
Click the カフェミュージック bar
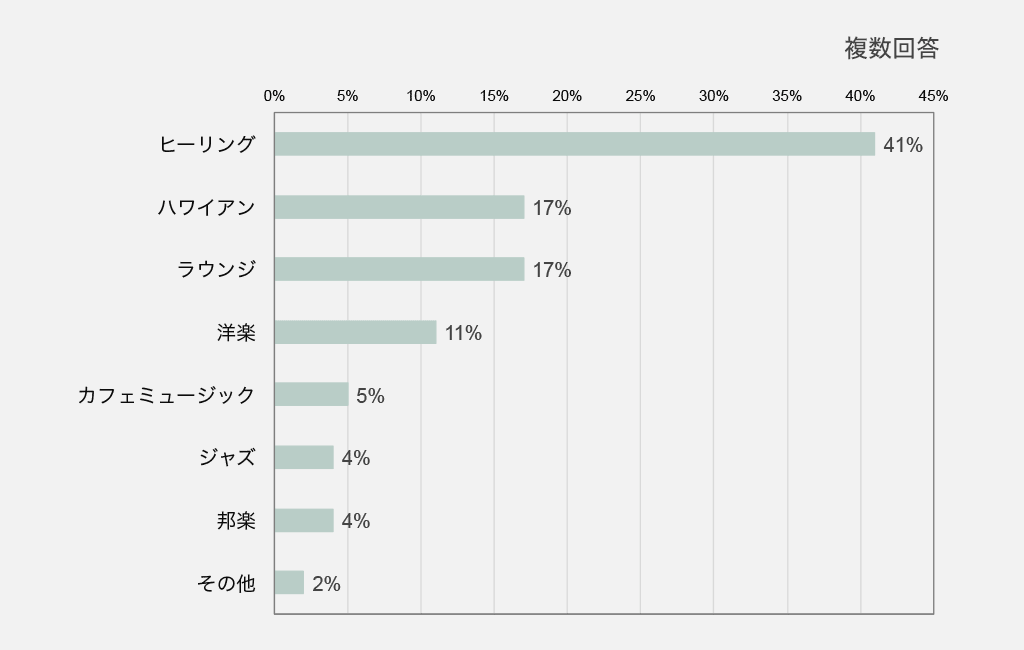pos(311,395)
